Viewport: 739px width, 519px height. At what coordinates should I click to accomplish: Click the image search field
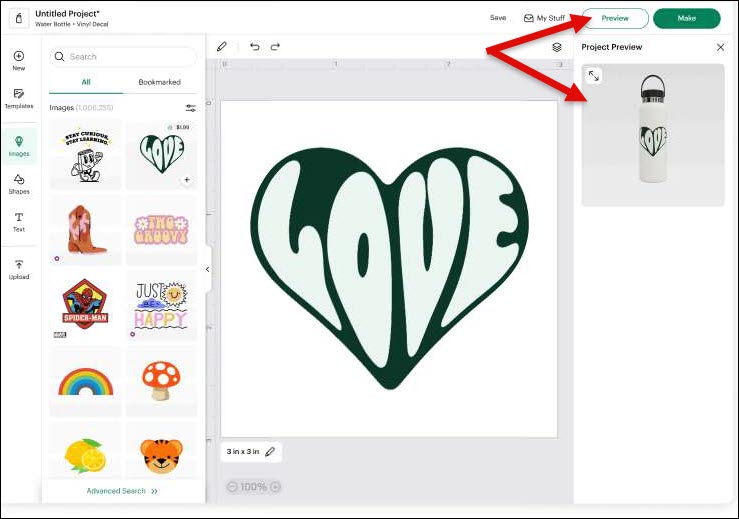(123, 57)
